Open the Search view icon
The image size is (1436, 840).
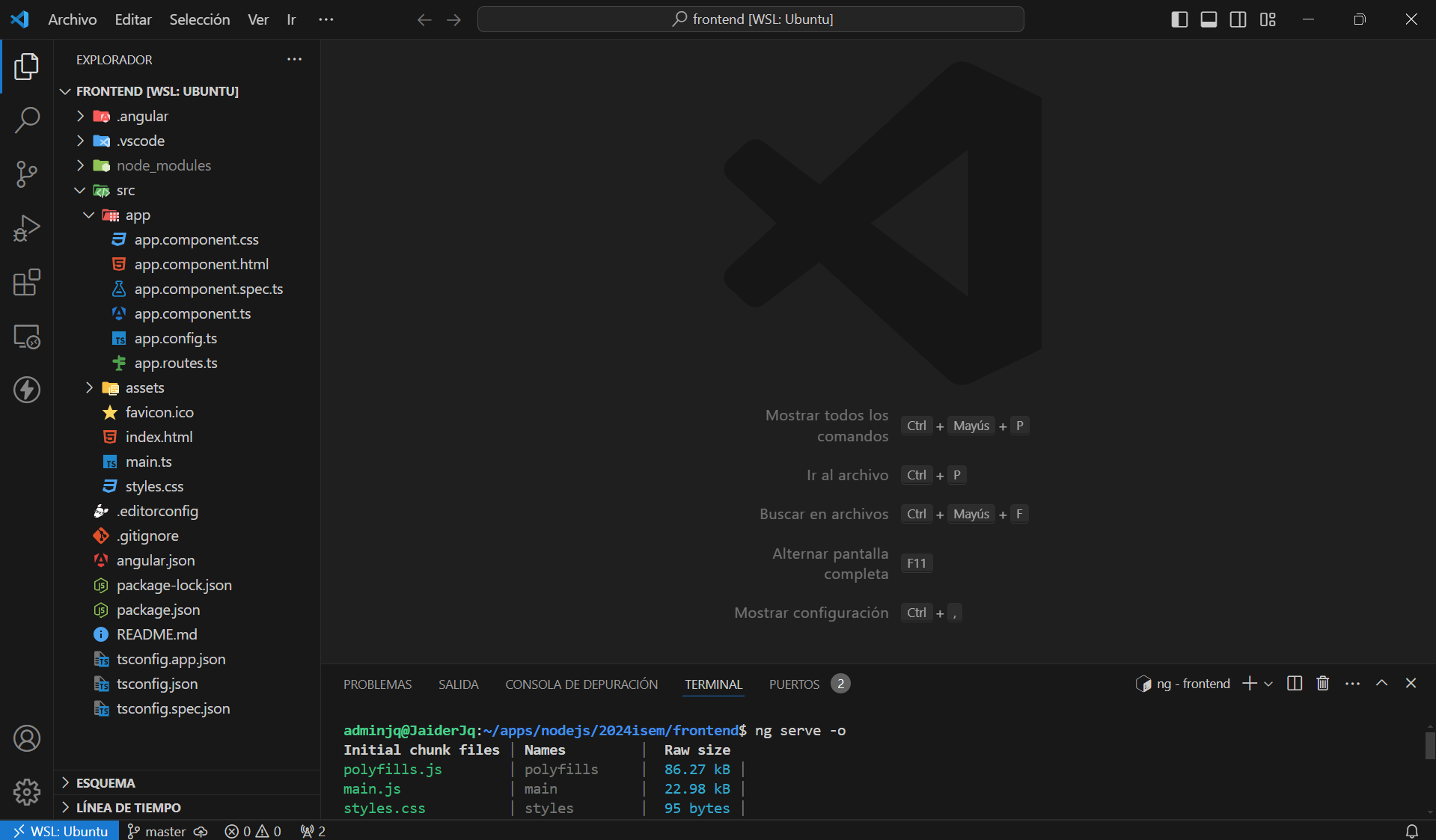27,120
